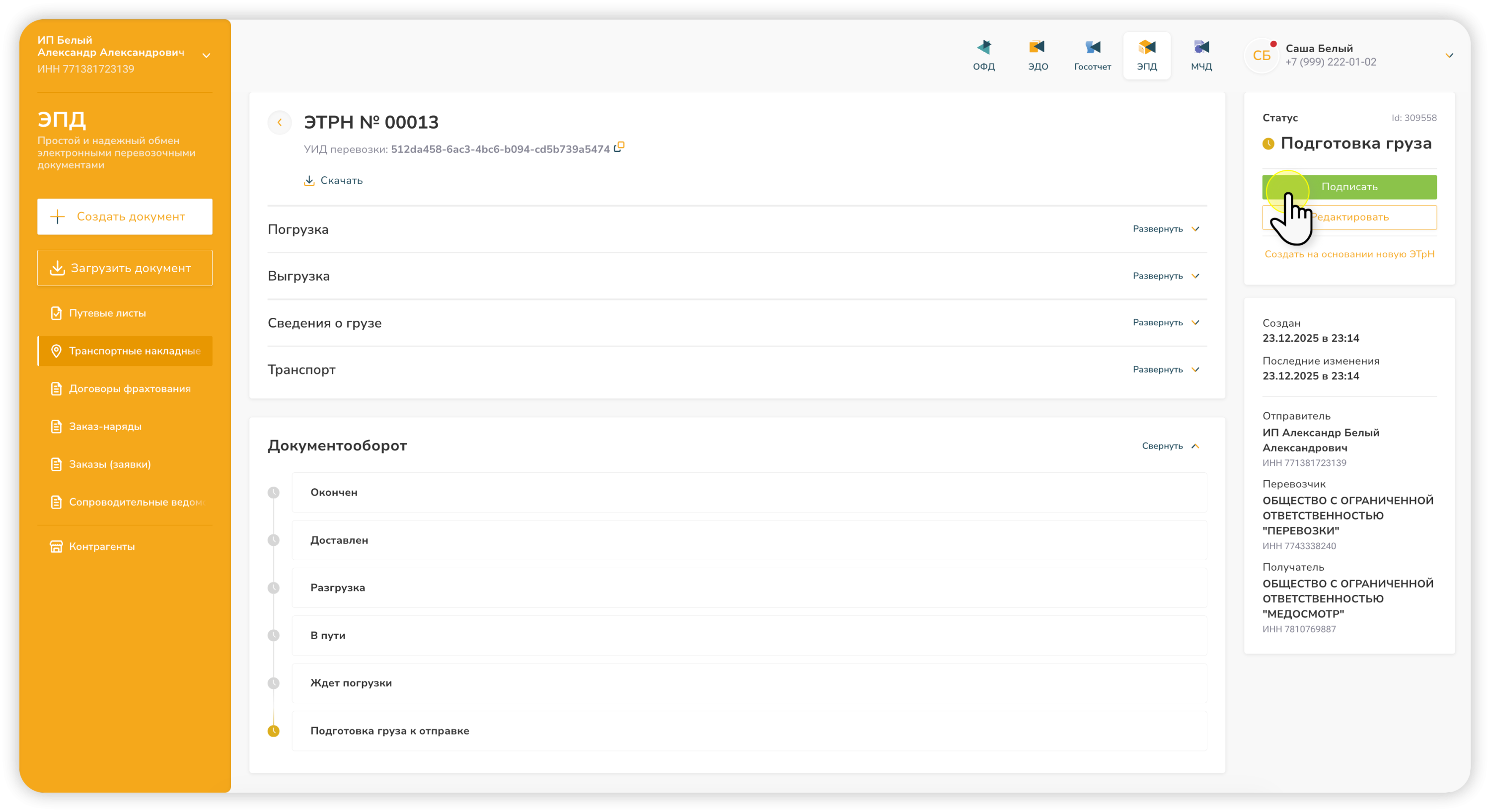1490x812 pixels.
Task: Click the СБ user avatar
Action: [x=1261, y=56]
